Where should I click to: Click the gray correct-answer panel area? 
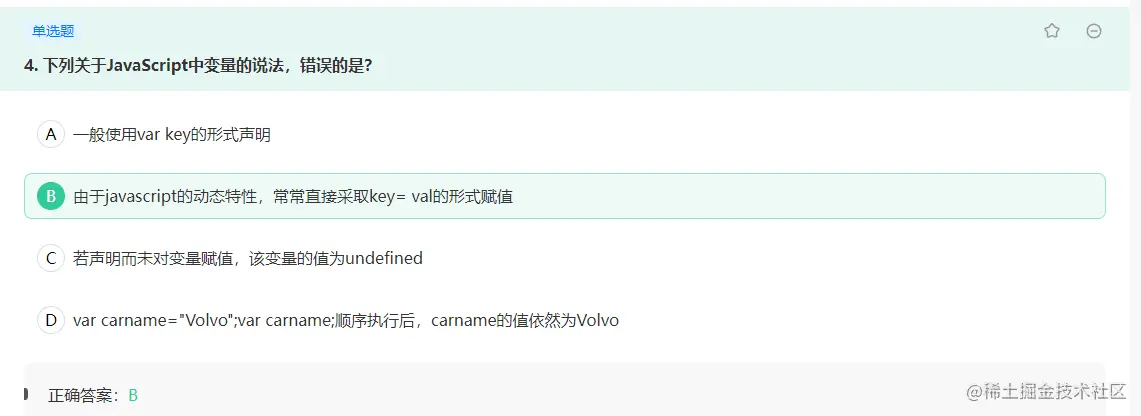point(565,389)
